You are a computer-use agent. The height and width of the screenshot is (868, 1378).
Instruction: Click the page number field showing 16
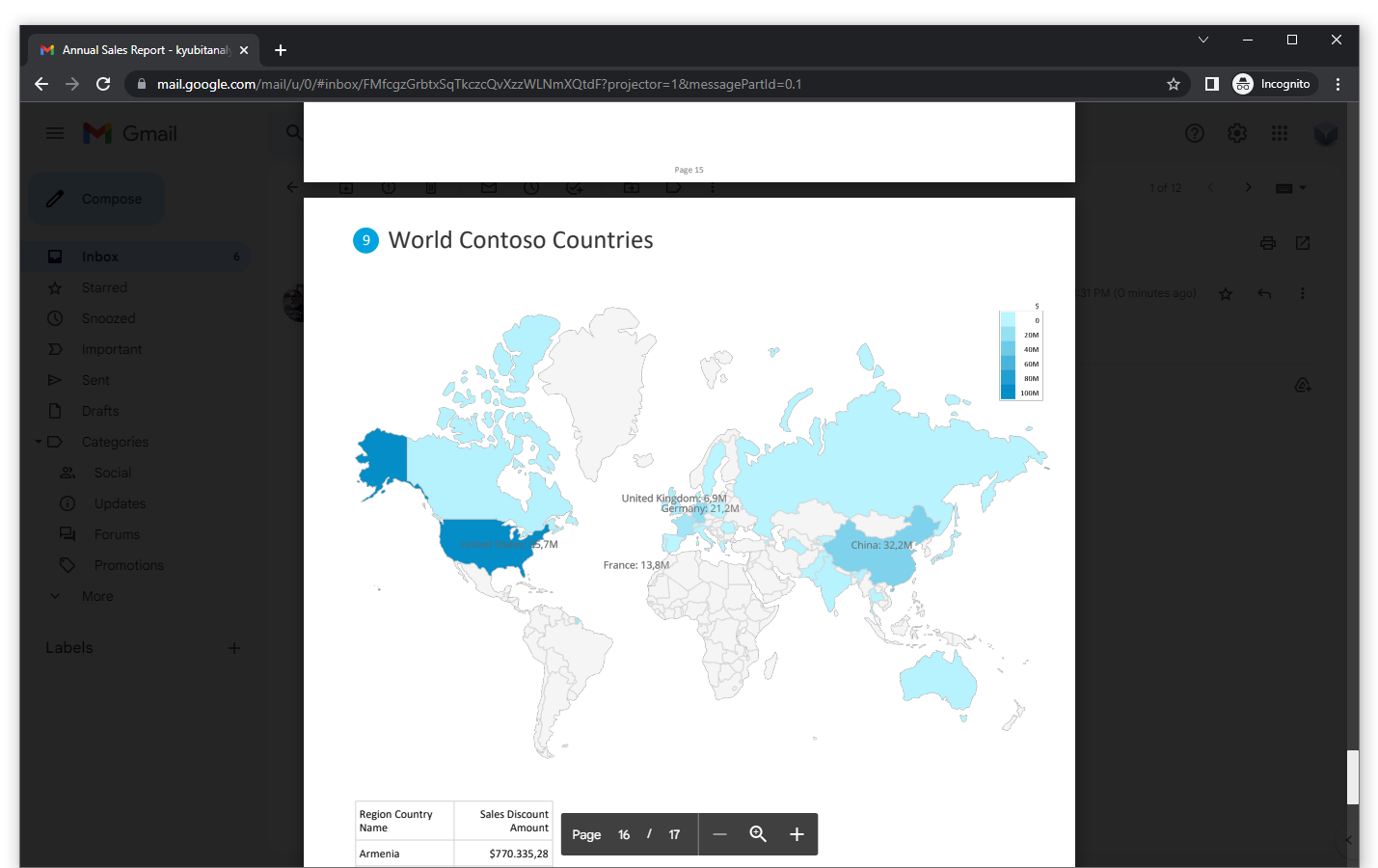tap(624, 835)
